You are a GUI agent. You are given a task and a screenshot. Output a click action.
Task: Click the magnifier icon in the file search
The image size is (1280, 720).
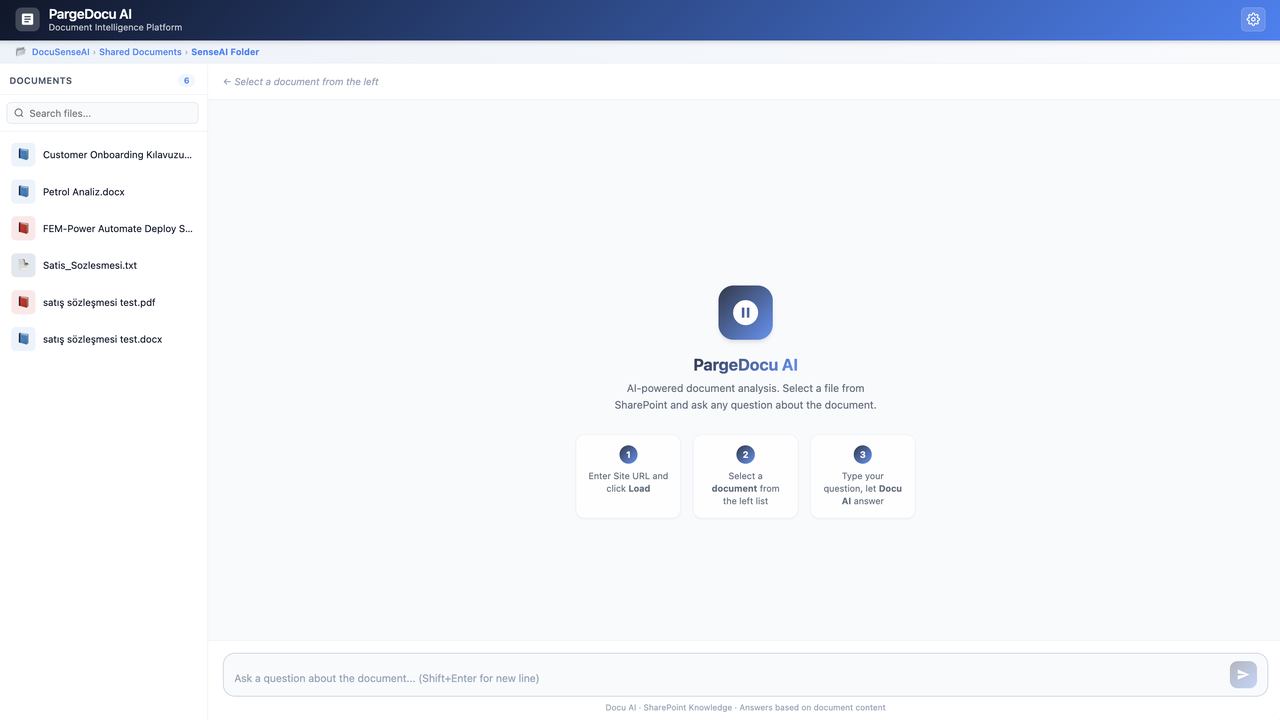point(19,113)
